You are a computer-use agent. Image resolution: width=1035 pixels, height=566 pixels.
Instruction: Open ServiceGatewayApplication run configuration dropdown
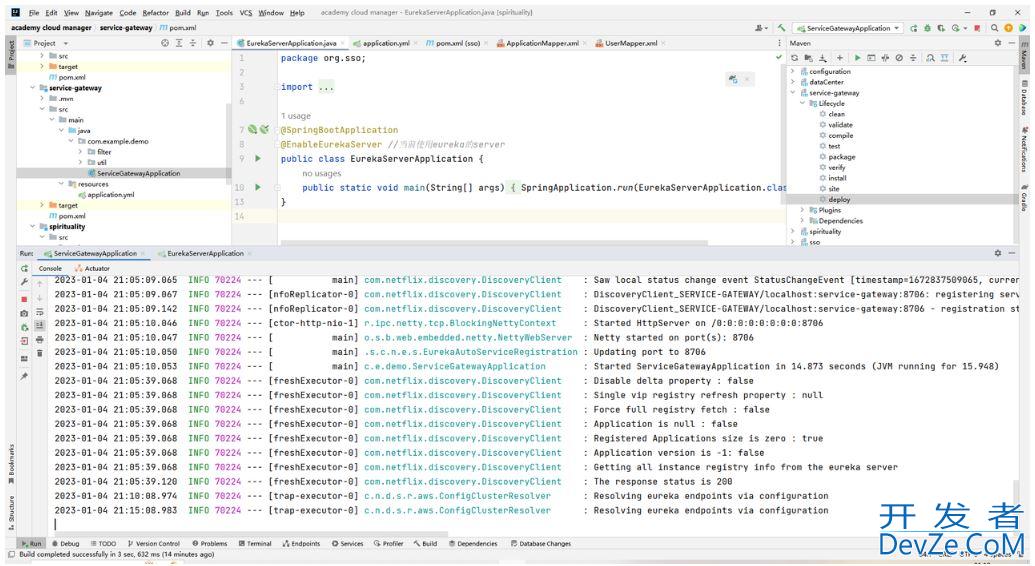848,28
